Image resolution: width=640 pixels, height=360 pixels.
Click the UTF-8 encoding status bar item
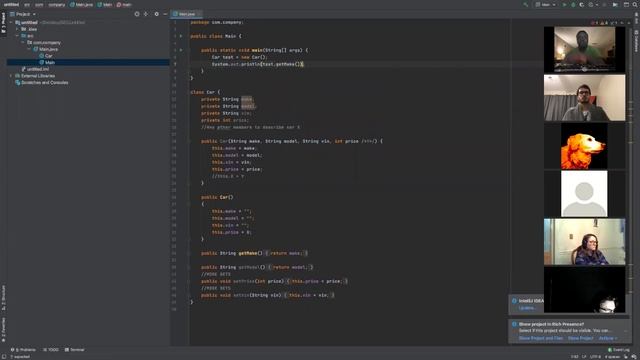coord(595,357)
